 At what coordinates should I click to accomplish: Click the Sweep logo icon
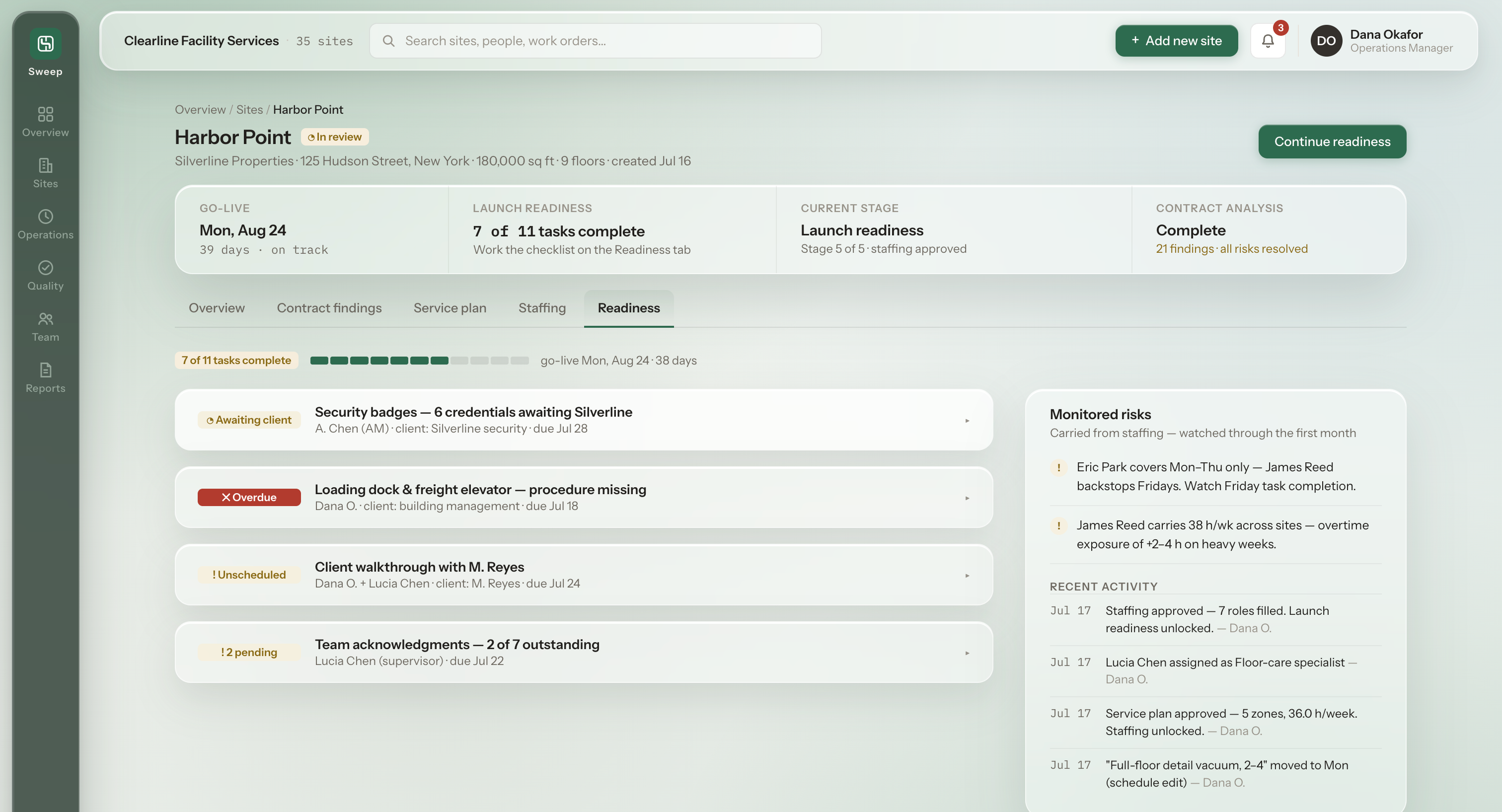point(46,43)
